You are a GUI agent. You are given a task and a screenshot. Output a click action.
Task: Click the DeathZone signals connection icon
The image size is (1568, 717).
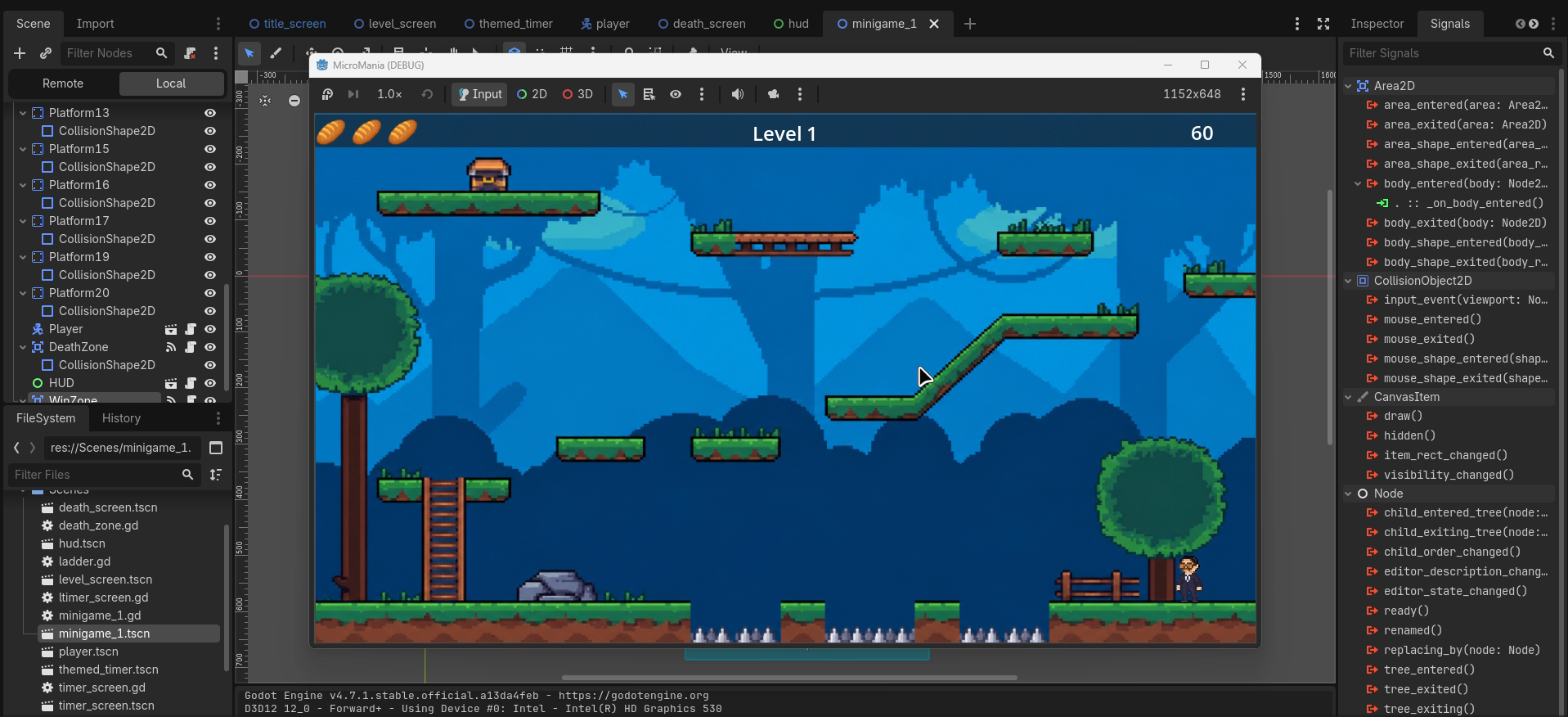[x=171, y=347]
